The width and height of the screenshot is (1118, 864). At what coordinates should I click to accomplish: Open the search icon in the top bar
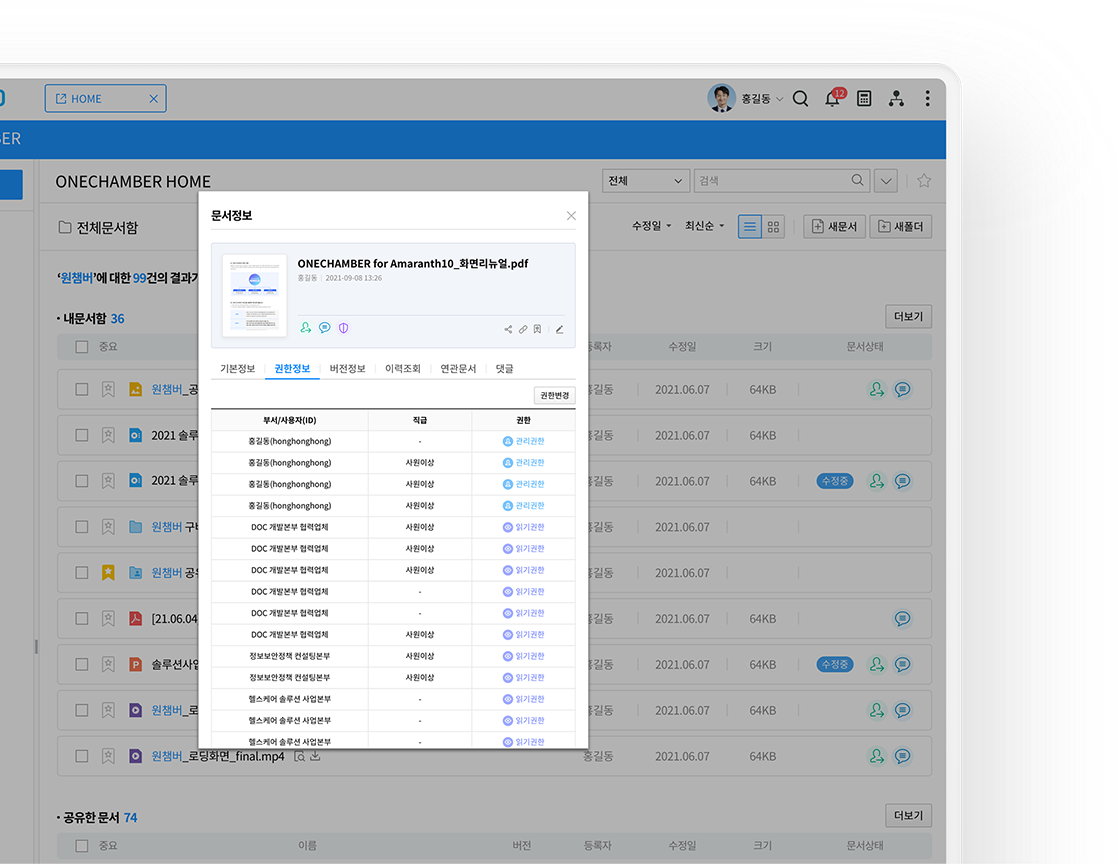[801, 98]
